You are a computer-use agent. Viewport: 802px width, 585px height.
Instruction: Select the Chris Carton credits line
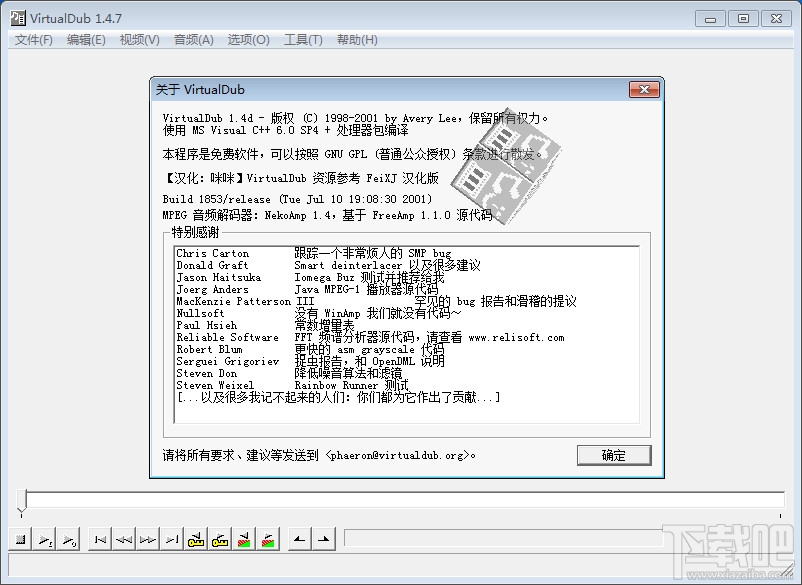click(x=314, y=253)
